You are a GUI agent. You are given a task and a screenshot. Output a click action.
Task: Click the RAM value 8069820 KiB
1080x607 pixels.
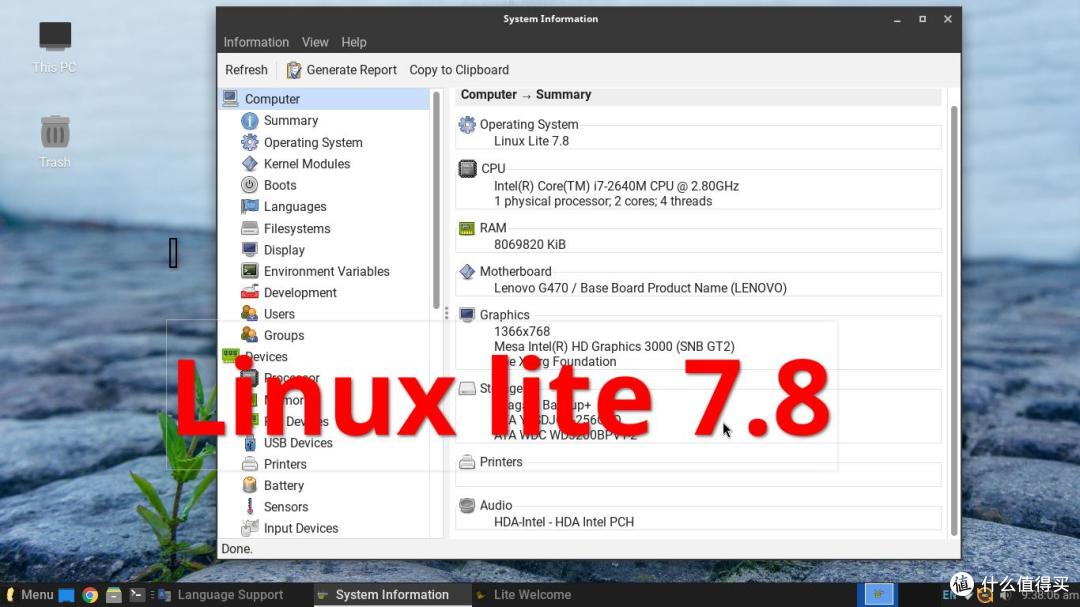[530, 245]
